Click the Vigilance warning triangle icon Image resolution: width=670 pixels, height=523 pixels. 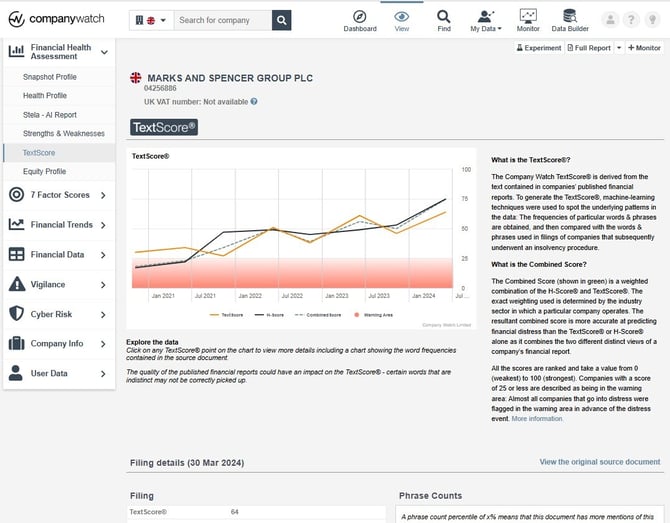[x=17, y=284]
